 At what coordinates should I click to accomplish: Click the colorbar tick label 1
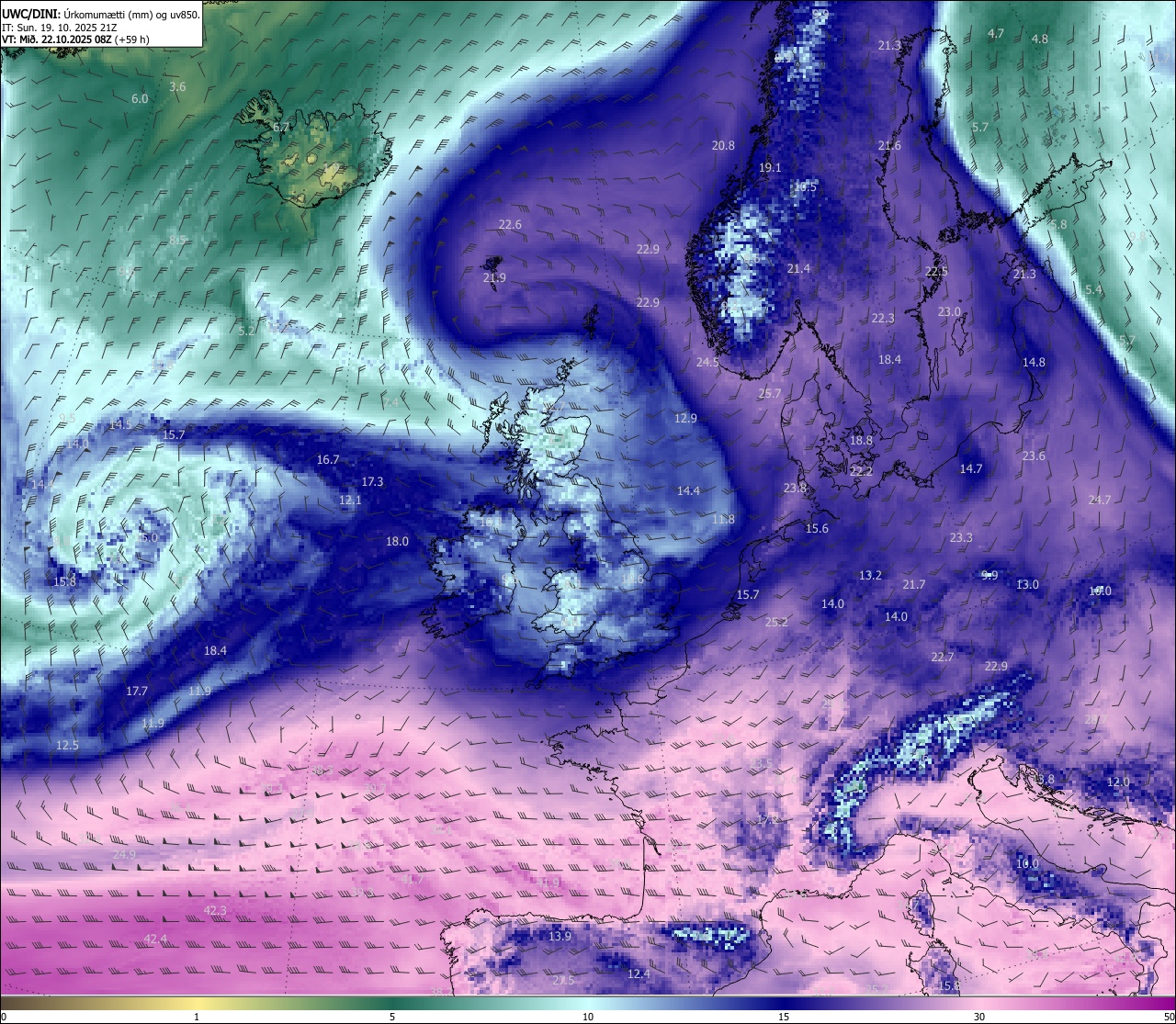197,1017
